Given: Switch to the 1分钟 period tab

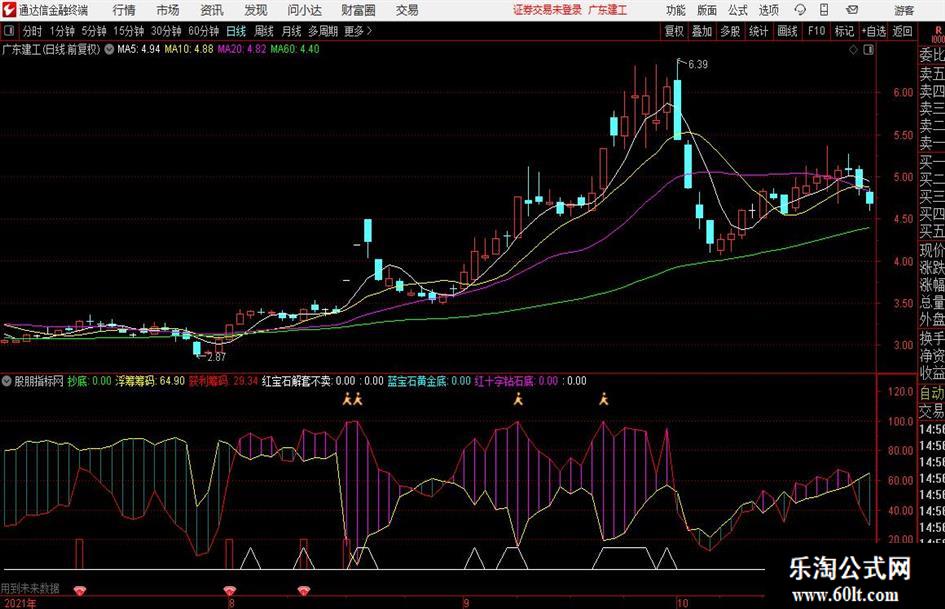Looking at the screenshot, I should (62, 31).
